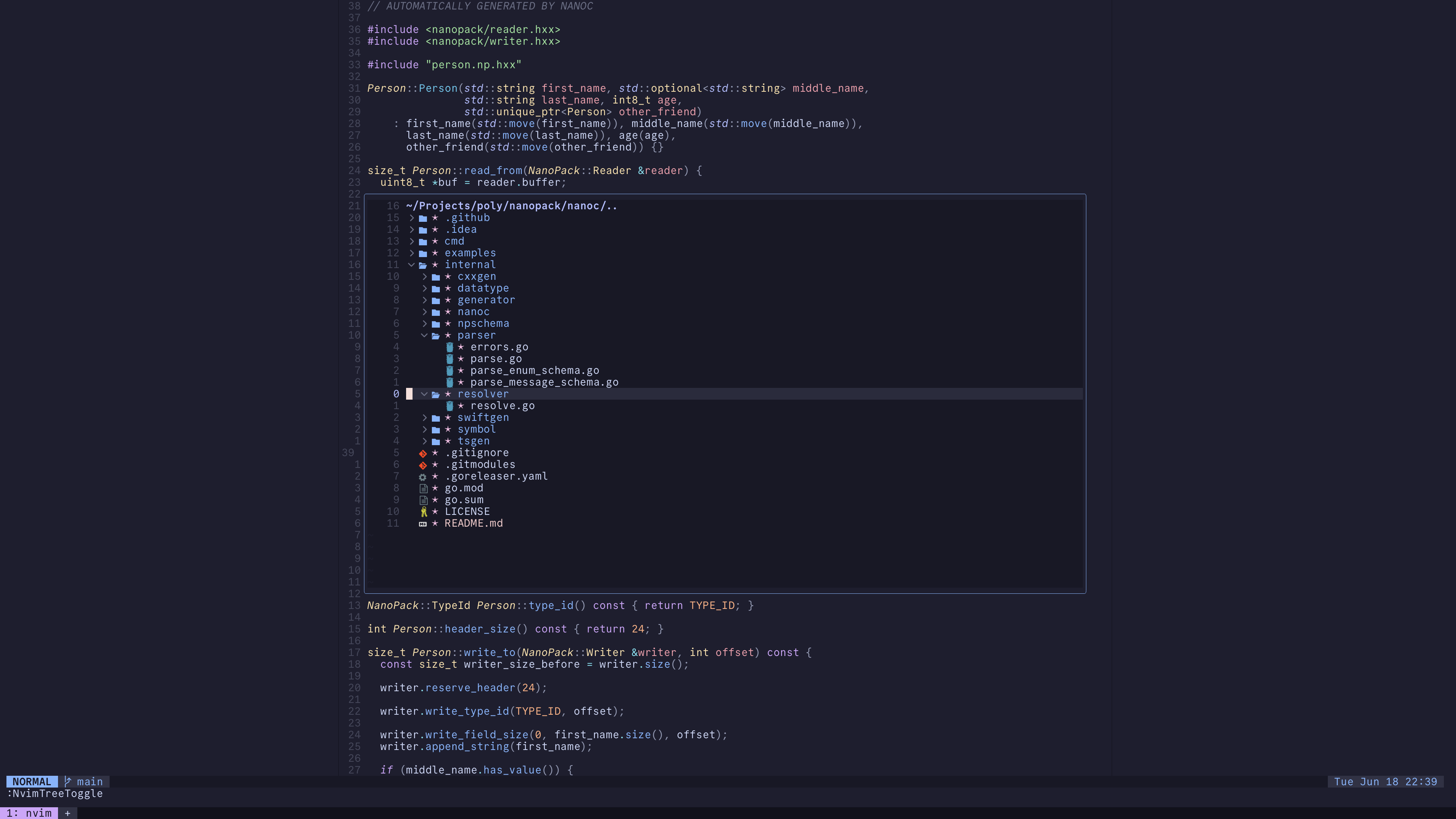The height and width of the screenshot is (819, 1456).
Task: Expand the swiftgen folder
Action: coord(425,418)
